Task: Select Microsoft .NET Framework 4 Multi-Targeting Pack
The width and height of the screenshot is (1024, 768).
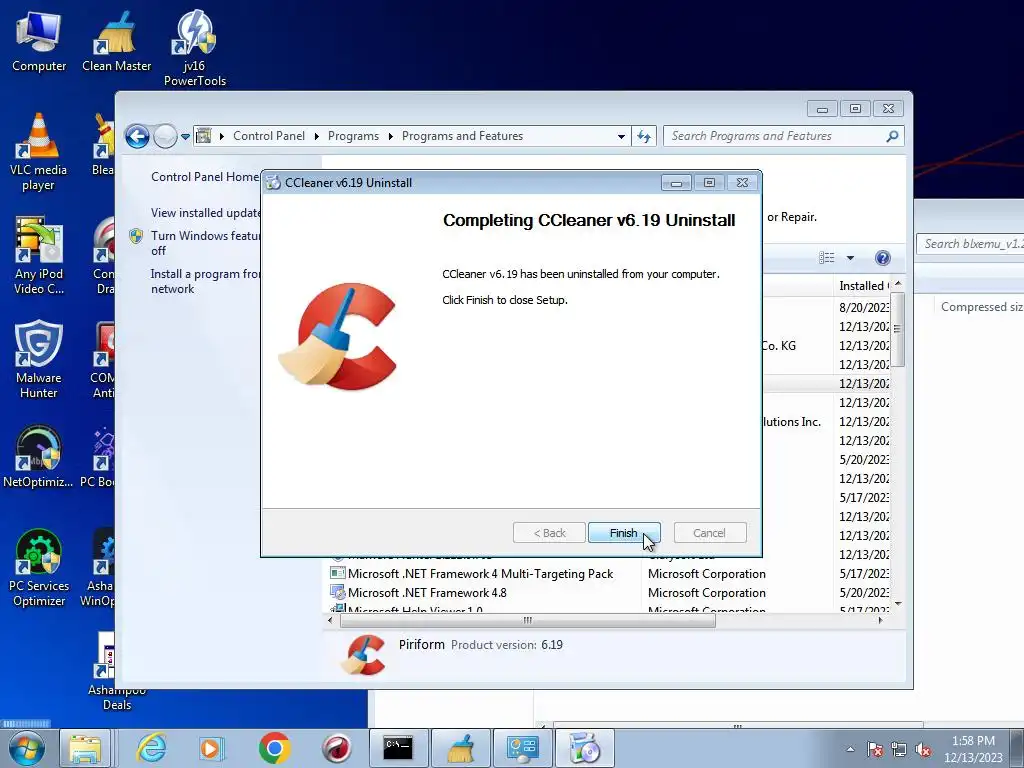Action: [480, 574]
